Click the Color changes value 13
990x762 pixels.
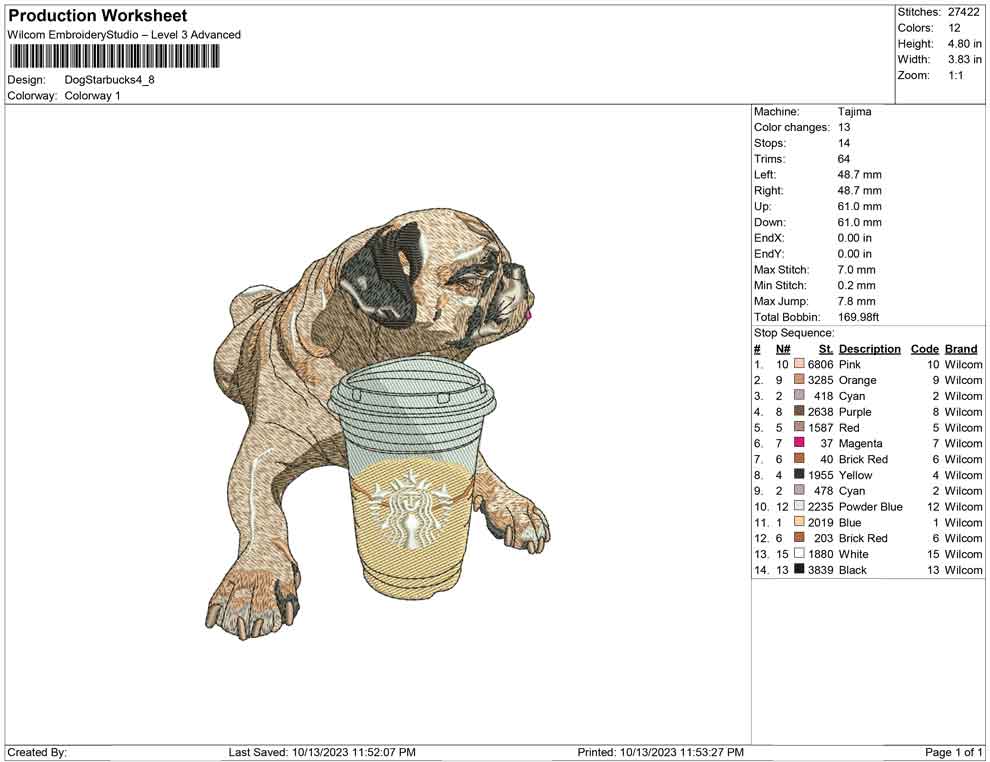click(844, 128)
